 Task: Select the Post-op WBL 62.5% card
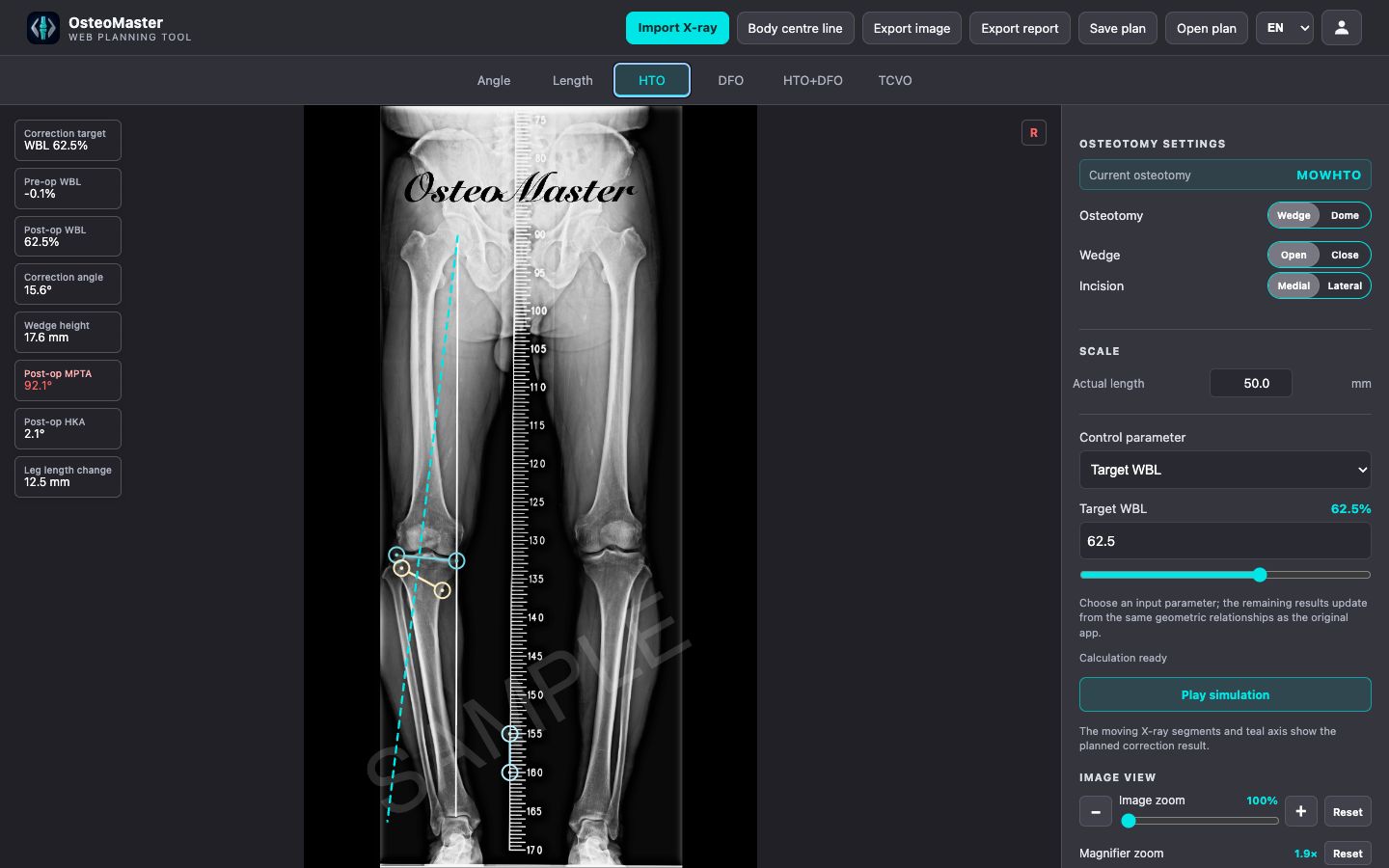coord(68,236)
